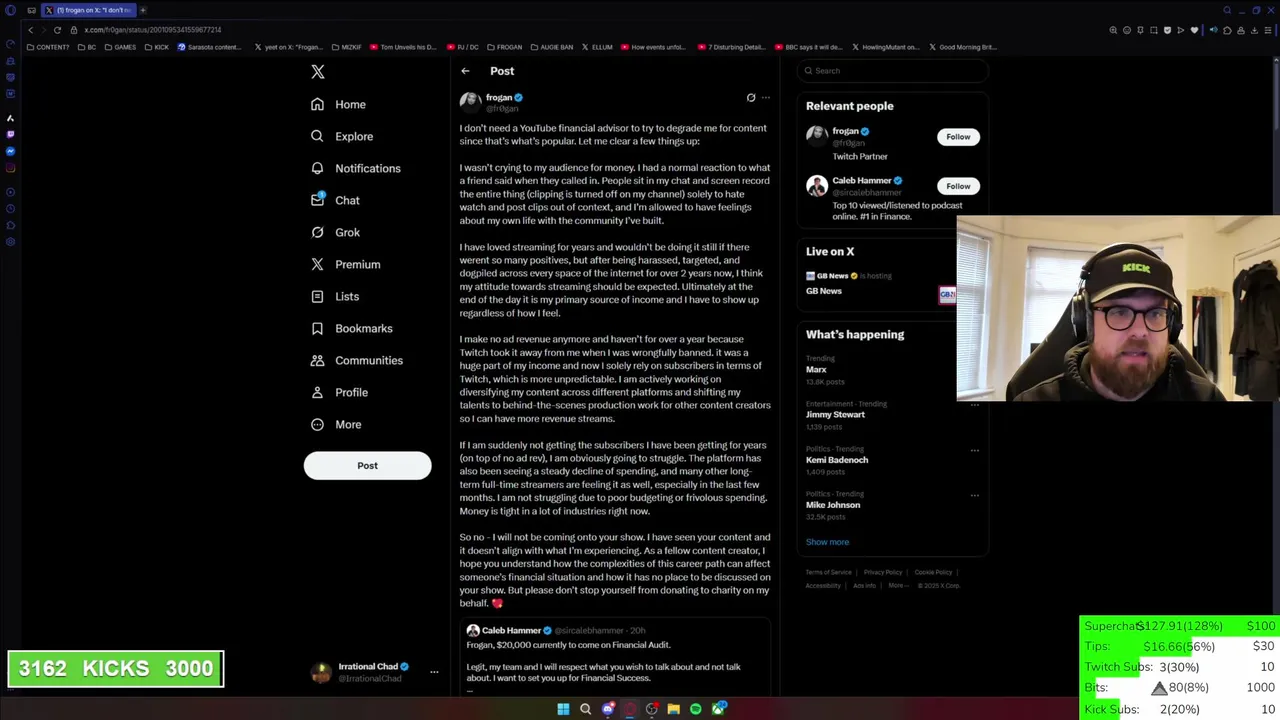The width and height of the screenshot is (1280, 720).
Task: Open Profile in the sidebar
Action: click(x=340, y=392)
